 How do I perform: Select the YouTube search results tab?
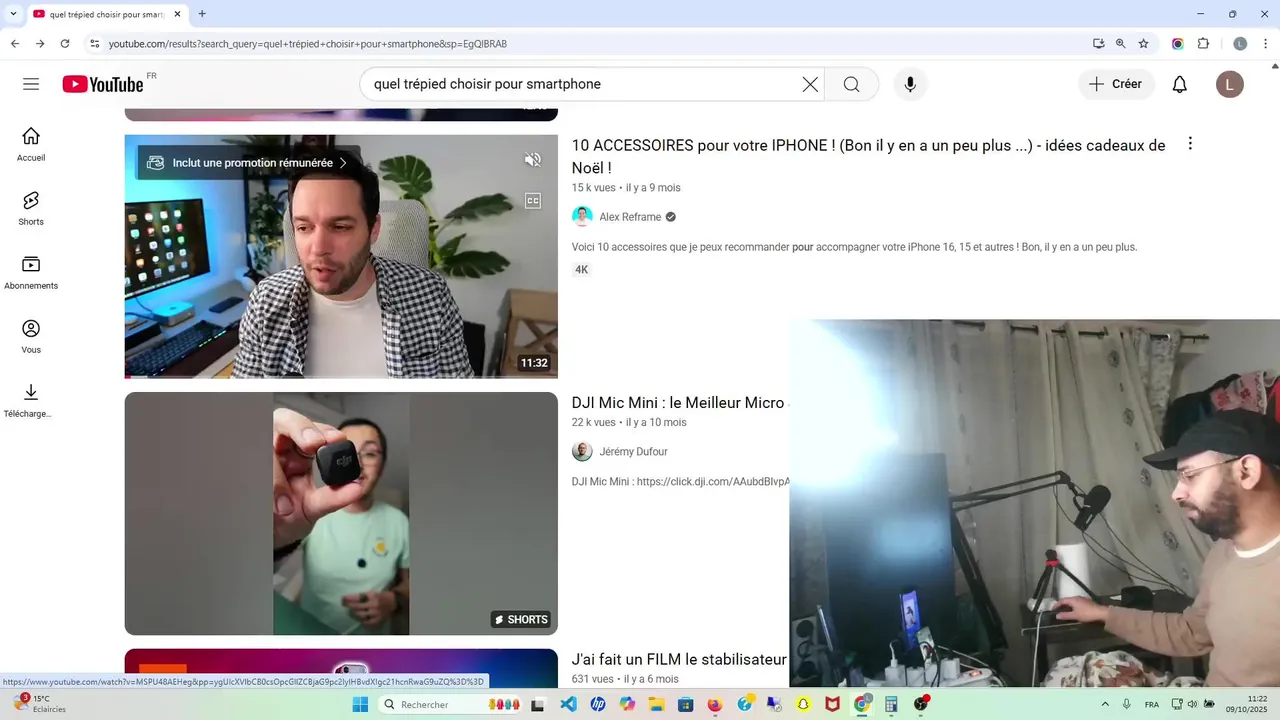[x=106, y=15]
